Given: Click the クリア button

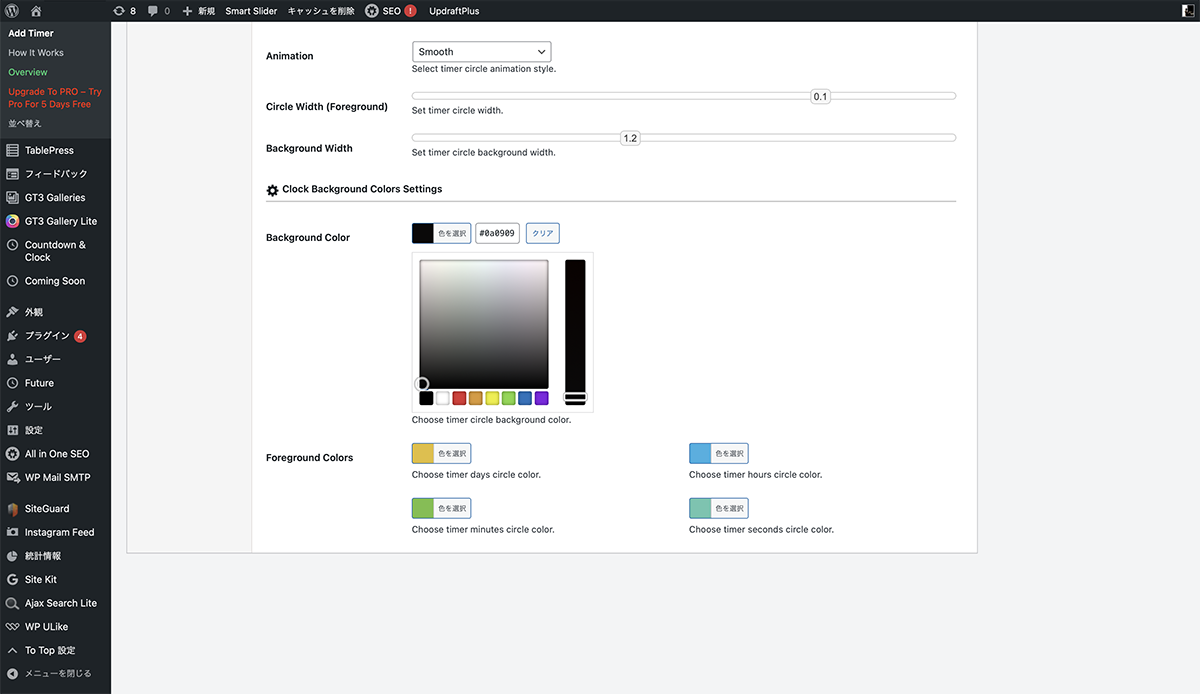Looking at the screenshot, I should [x=542, y=233].
